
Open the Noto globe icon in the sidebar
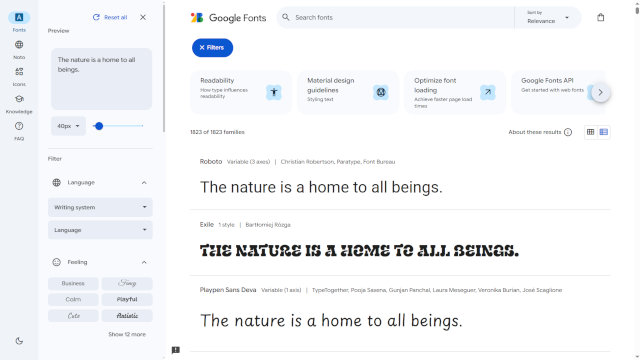tap(19, 44)
